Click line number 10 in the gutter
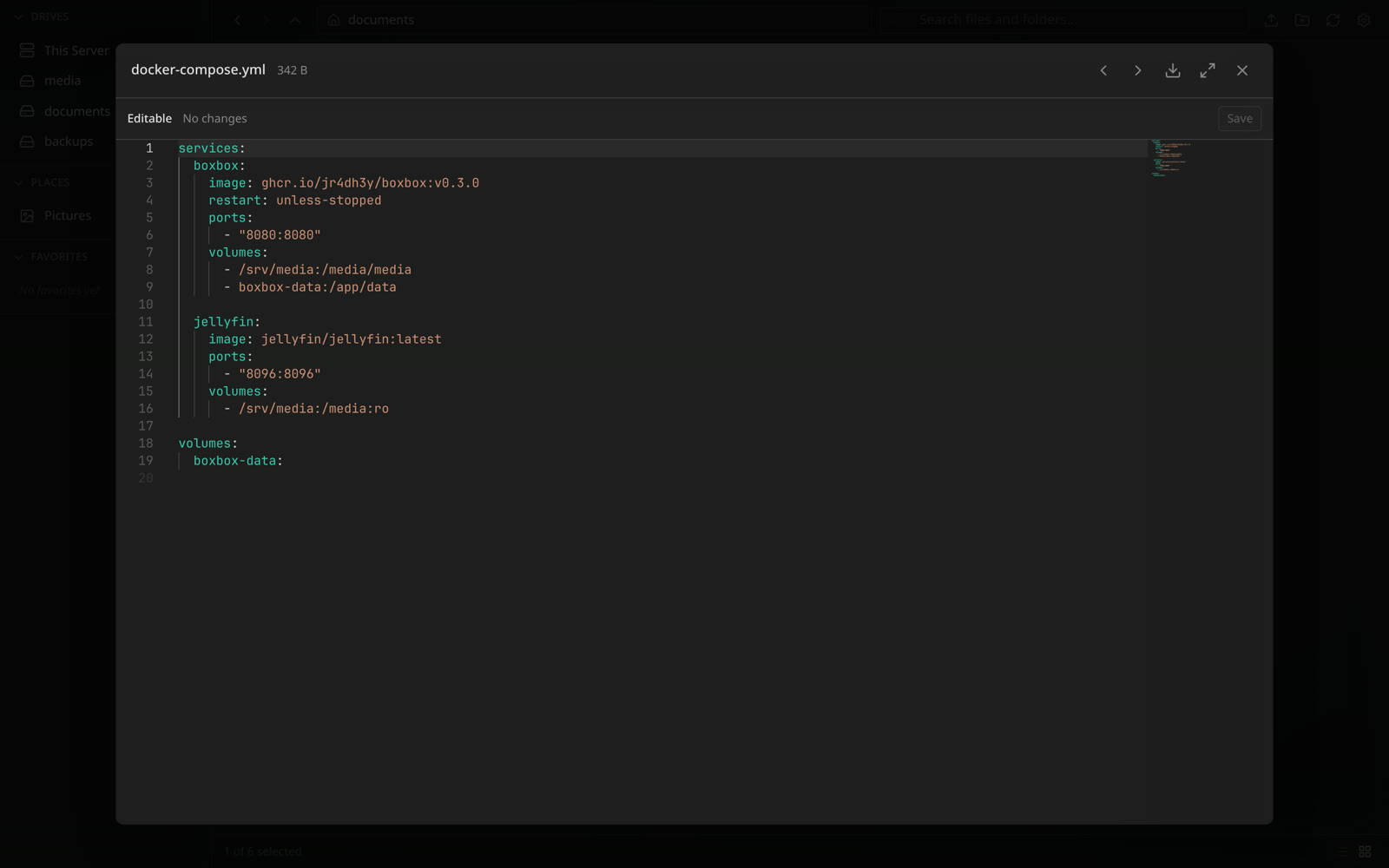 tap(145, 305)
